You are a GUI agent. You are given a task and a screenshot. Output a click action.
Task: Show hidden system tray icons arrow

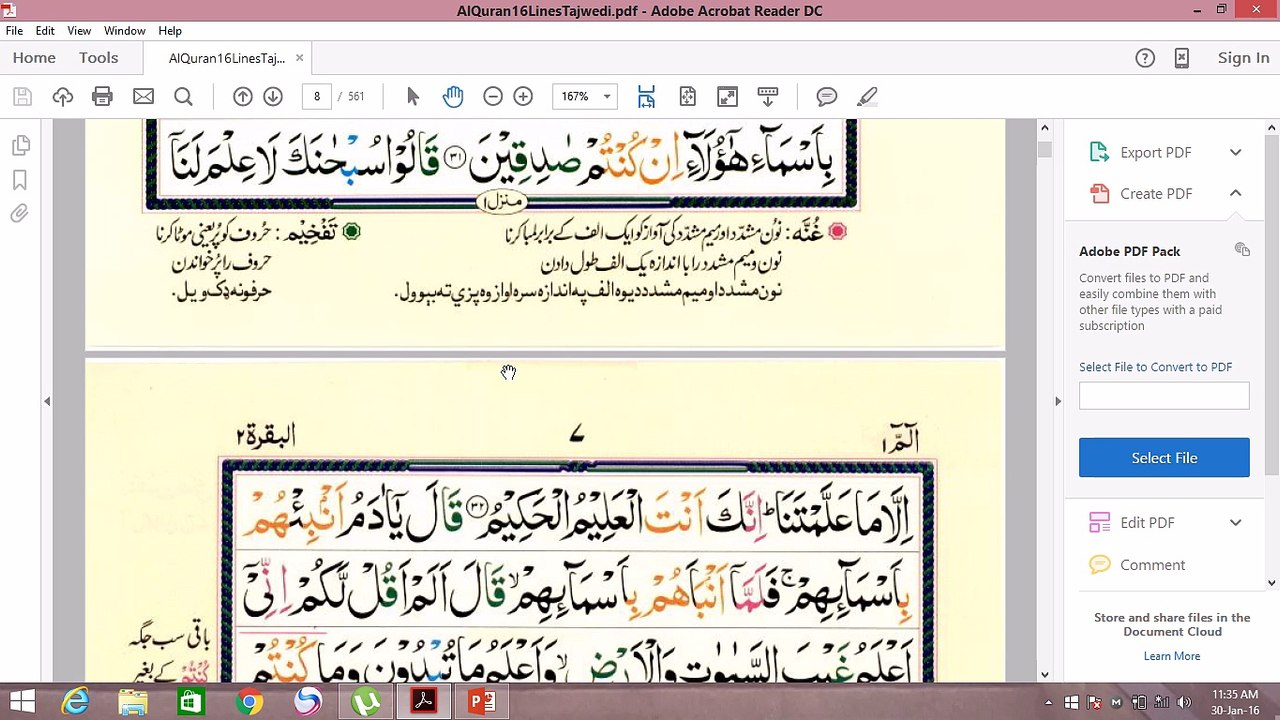pyautogui.click(x=1049, y=702)
